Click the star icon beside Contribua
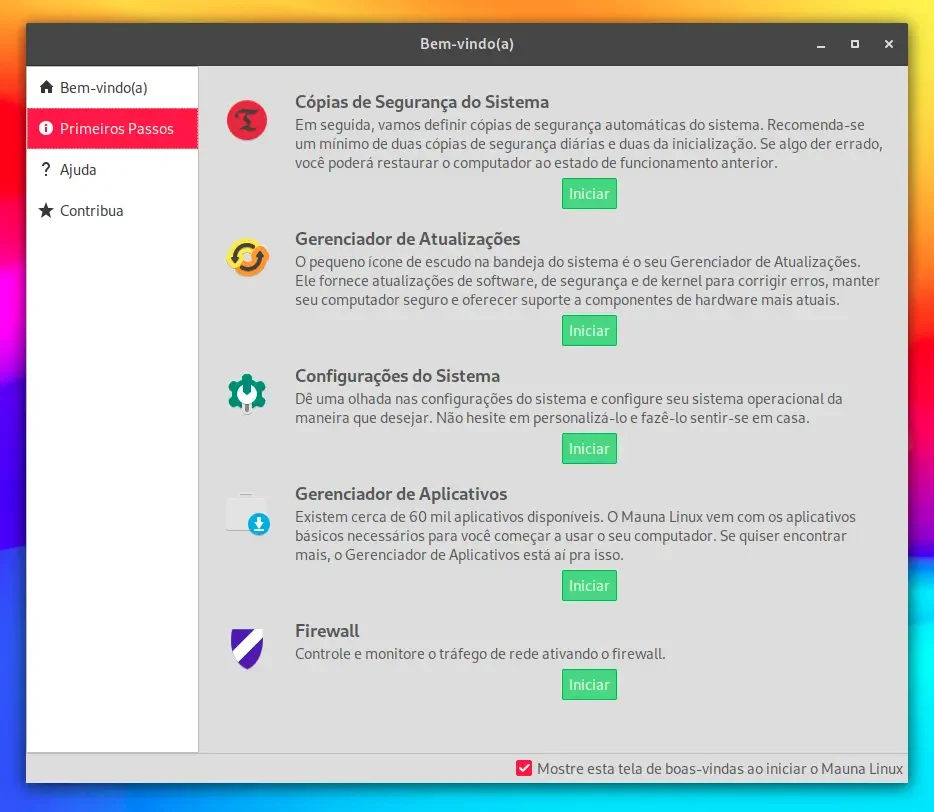 [46, 210]
